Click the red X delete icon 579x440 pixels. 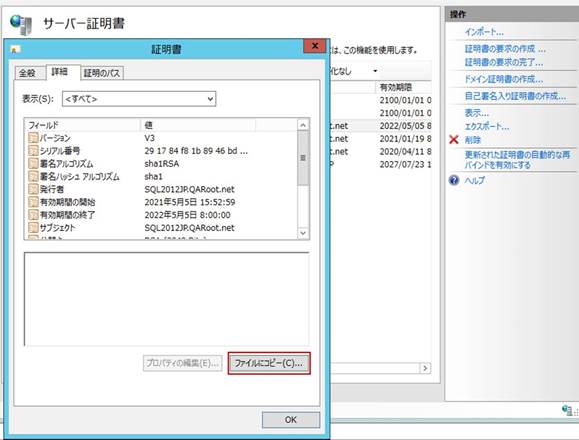pos(454,140)
